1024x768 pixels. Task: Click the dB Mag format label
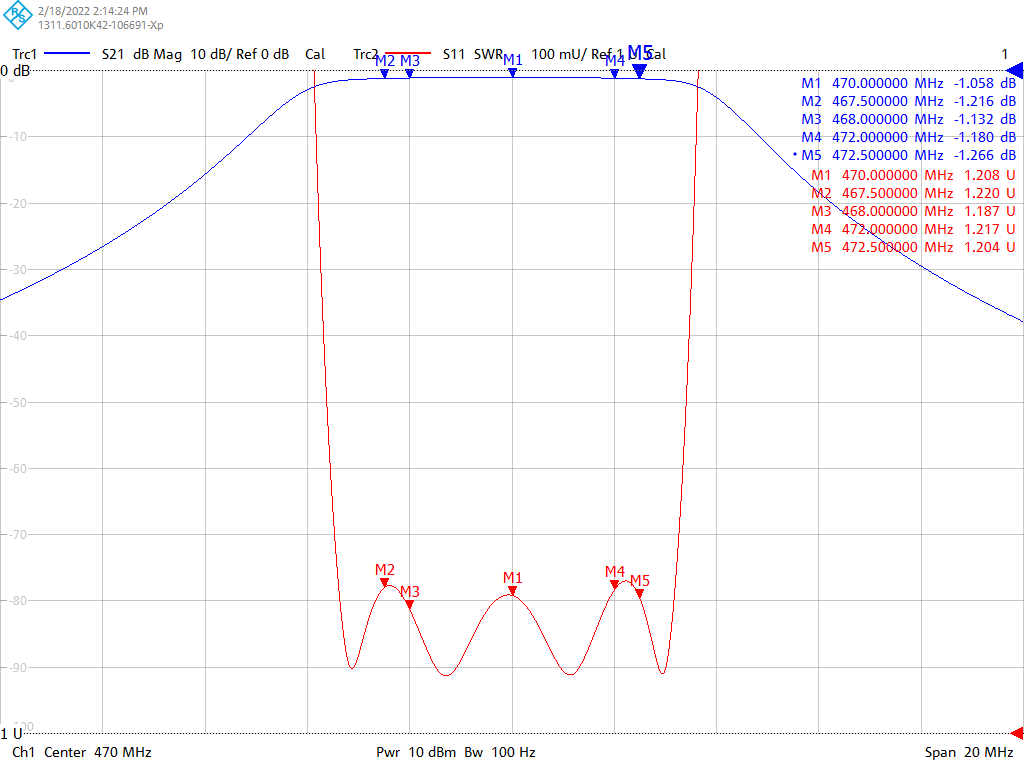157,54
